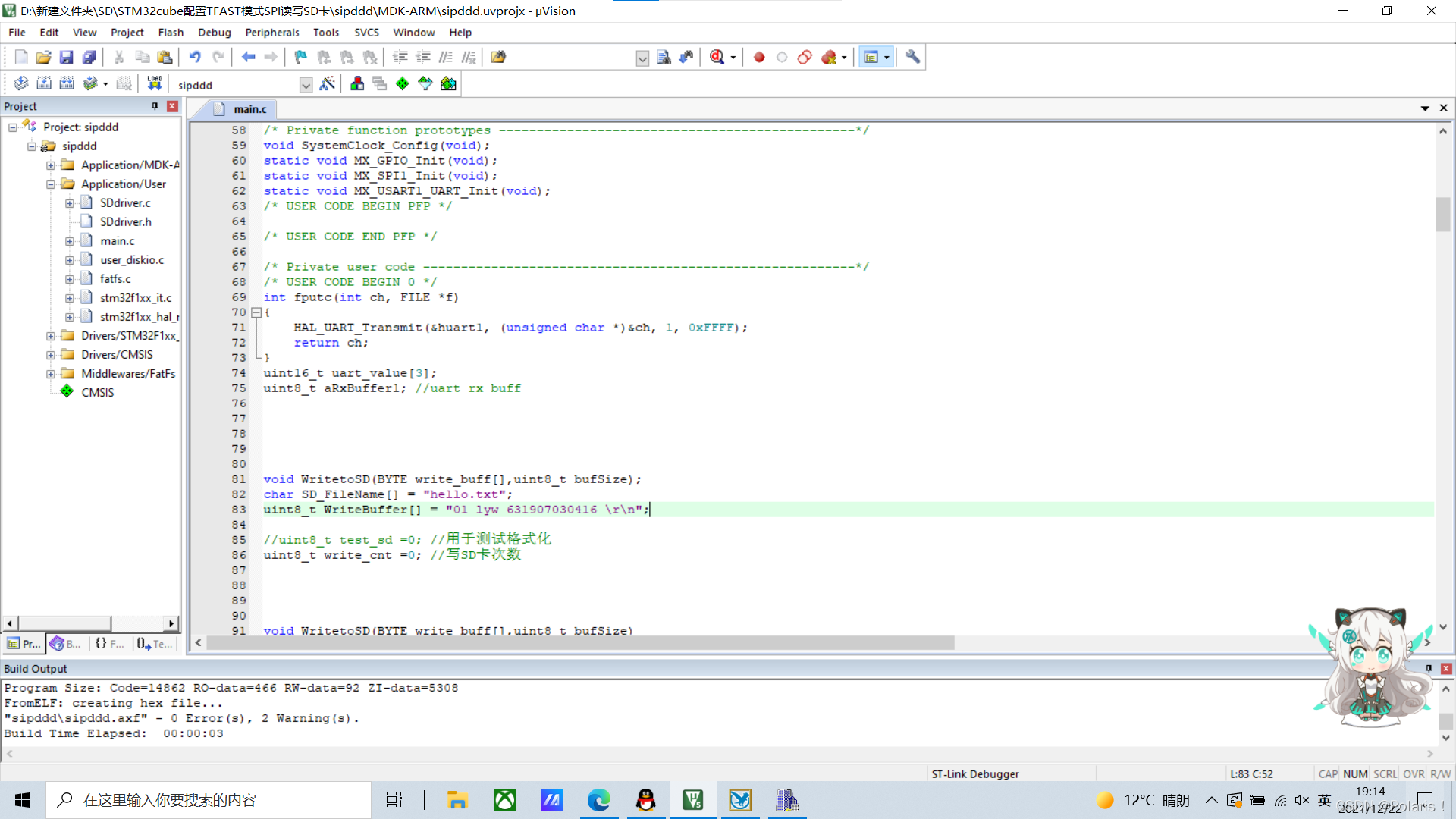Open the sipddd target dropdown
Screen dimensions: 1456x819
click(x=306, y=85)
